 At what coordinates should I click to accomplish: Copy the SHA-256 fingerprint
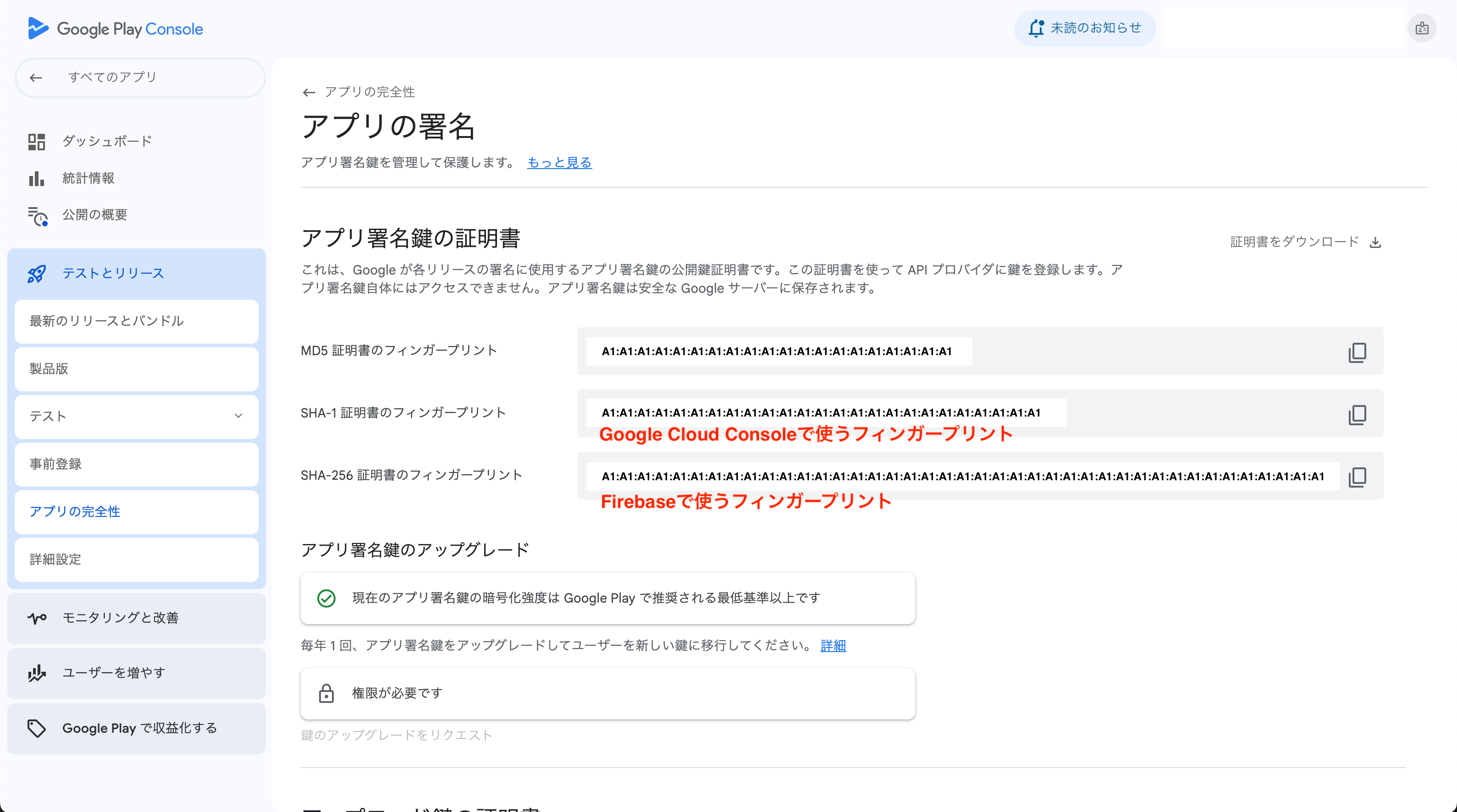coord(1357,477)
